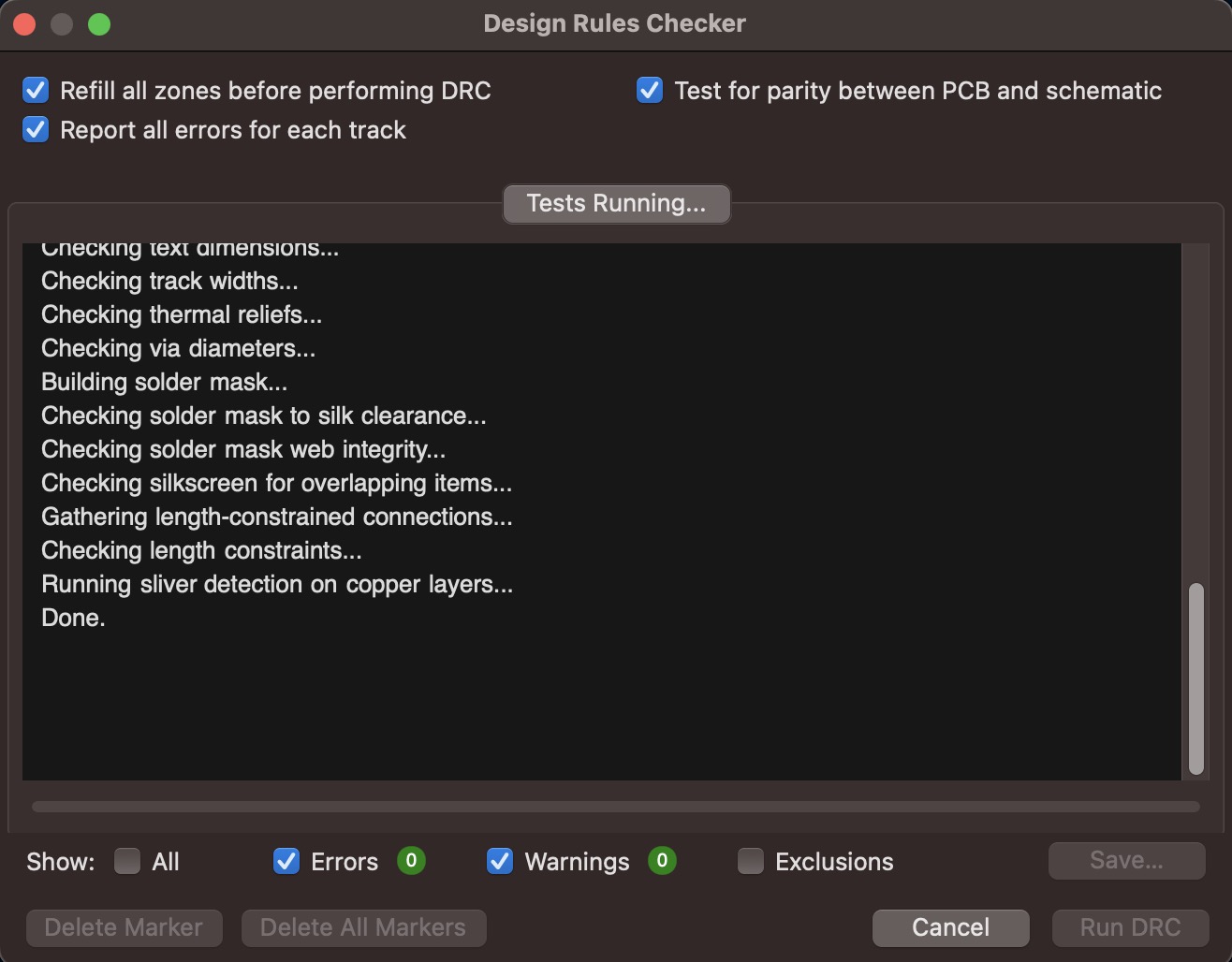
Task: Select the Tests Running tab
Action: (616, 203)
